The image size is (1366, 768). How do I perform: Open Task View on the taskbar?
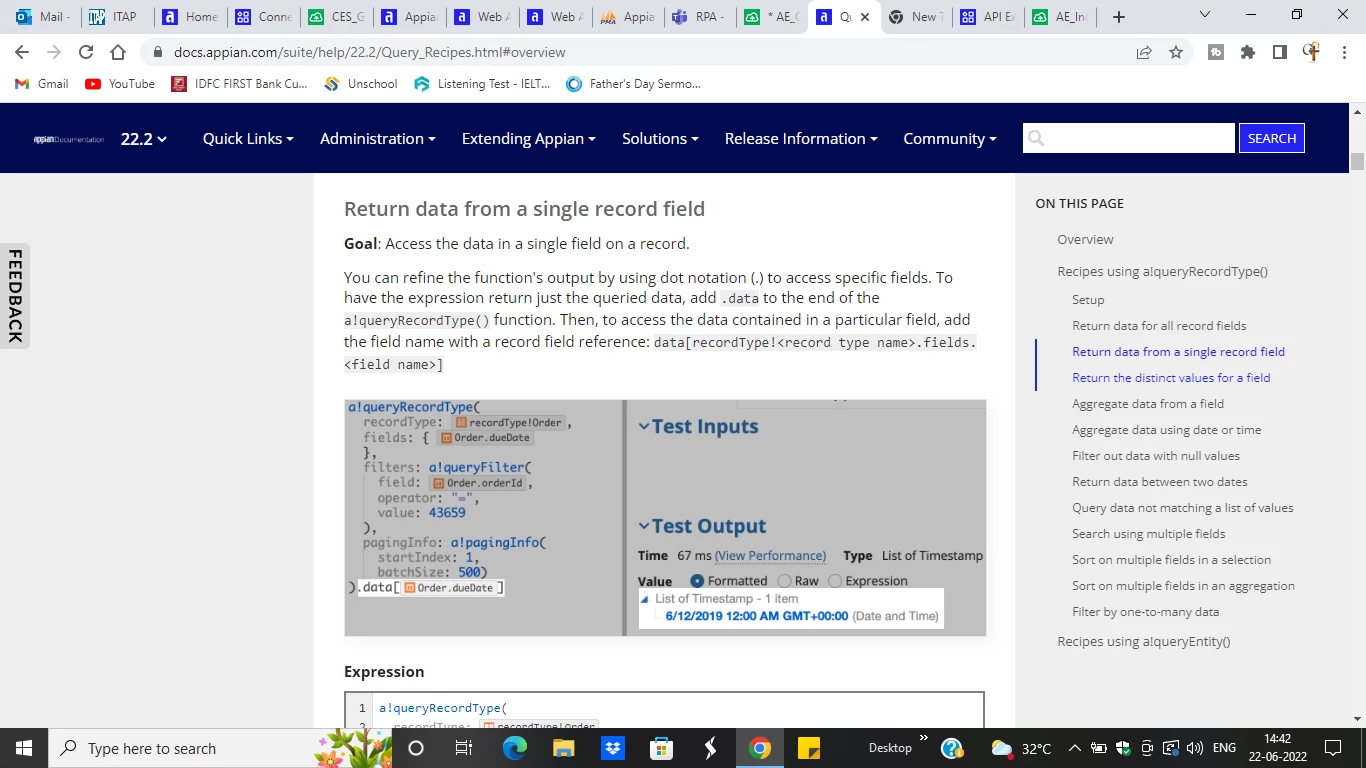pyautogui.click(x=464, y=748)
